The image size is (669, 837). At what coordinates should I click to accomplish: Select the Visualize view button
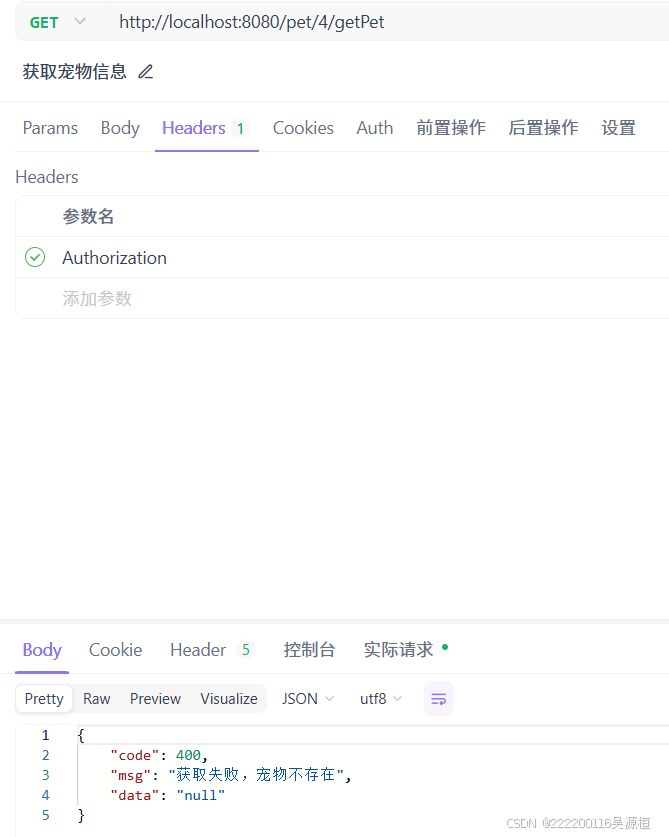tap(229, 699)
